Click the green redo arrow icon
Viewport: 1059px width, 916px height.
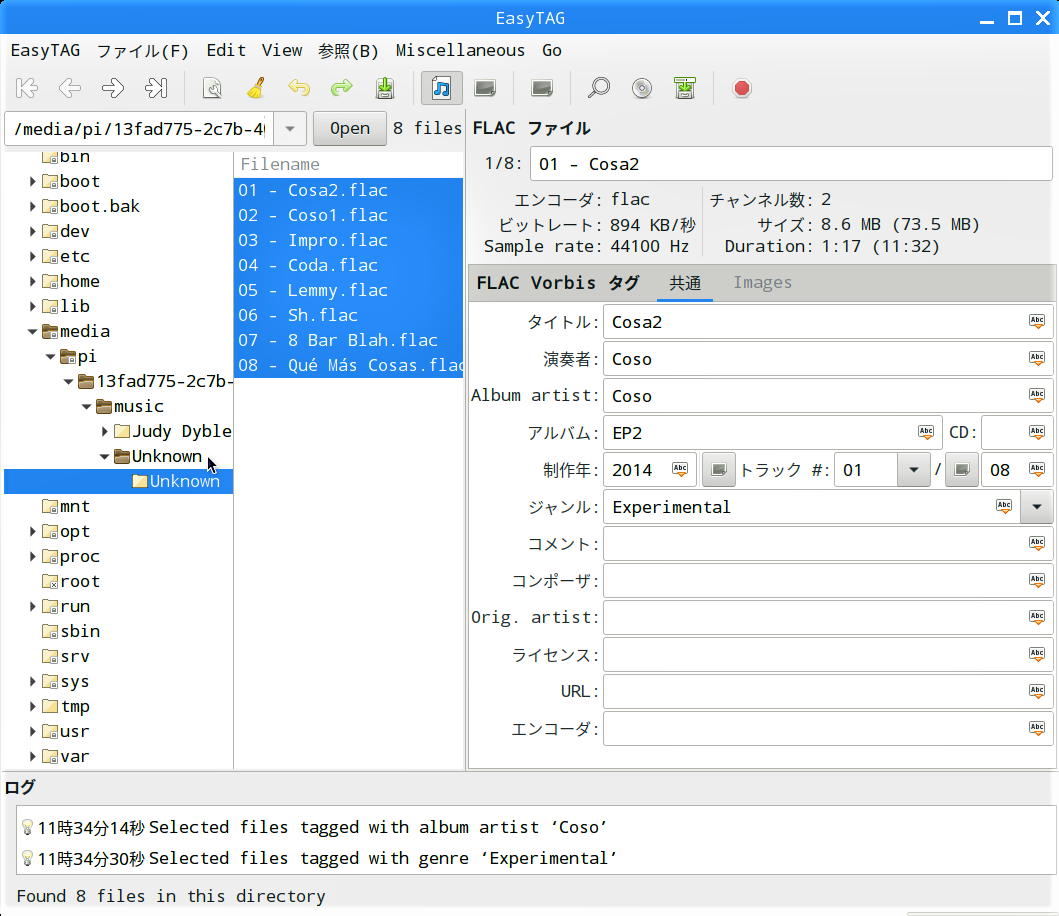pos(342,88)
